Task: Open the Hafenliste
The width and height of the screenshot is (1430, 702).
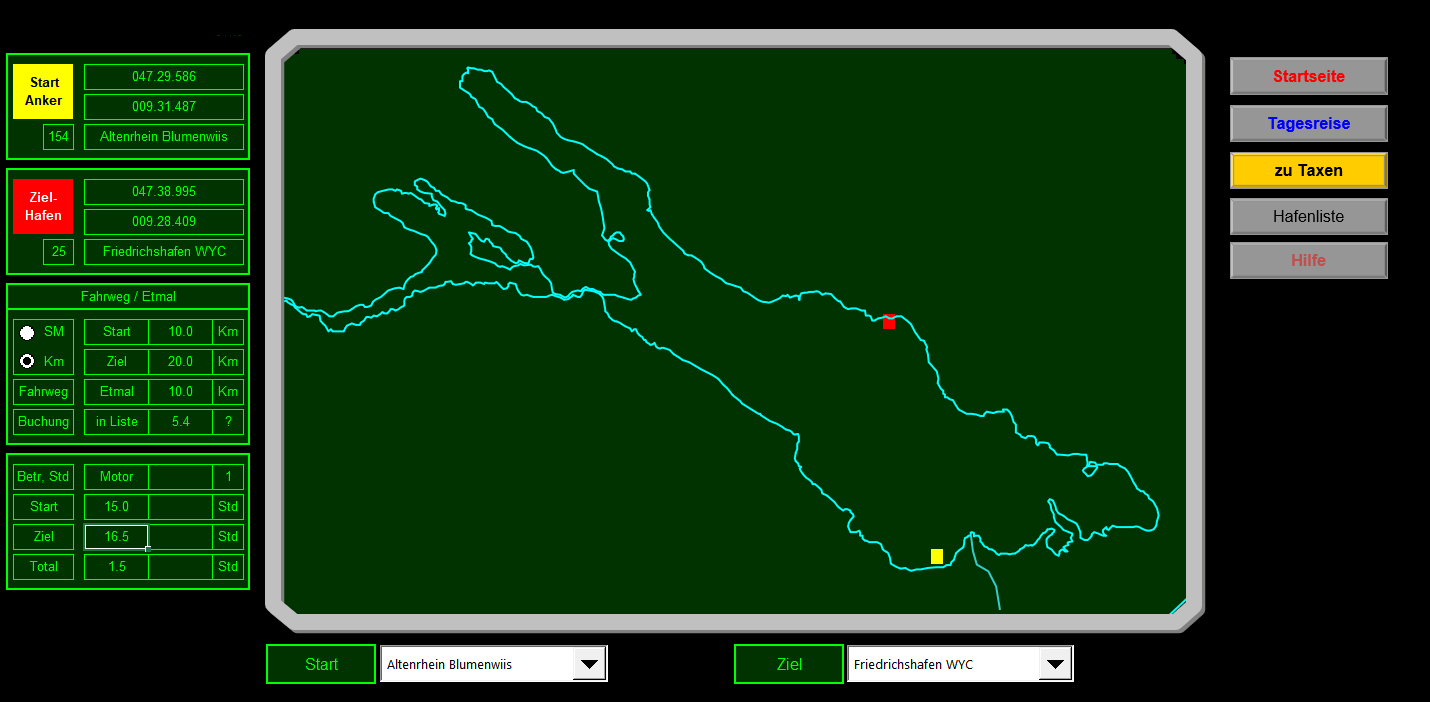Action: [x=1308, y=216]
